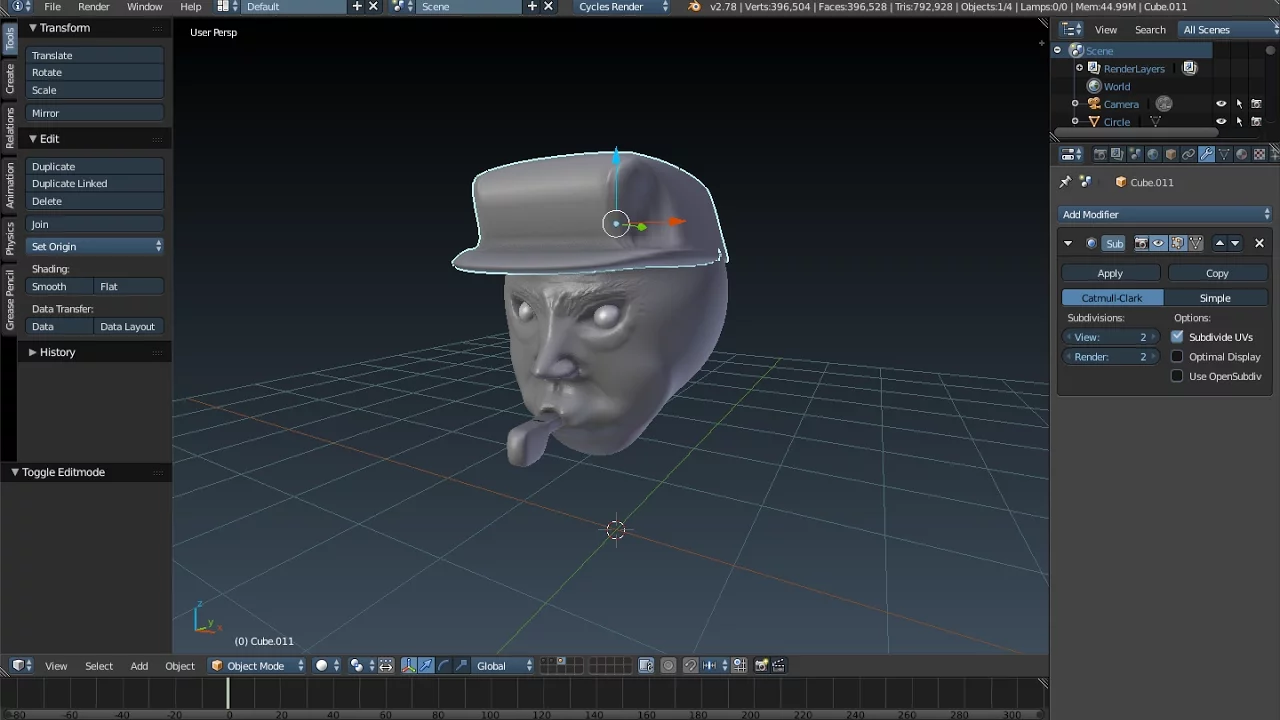Open the Set Origin dropdown
The image size is (1280, 720).
pyautogui.click(x=96, y=246)
